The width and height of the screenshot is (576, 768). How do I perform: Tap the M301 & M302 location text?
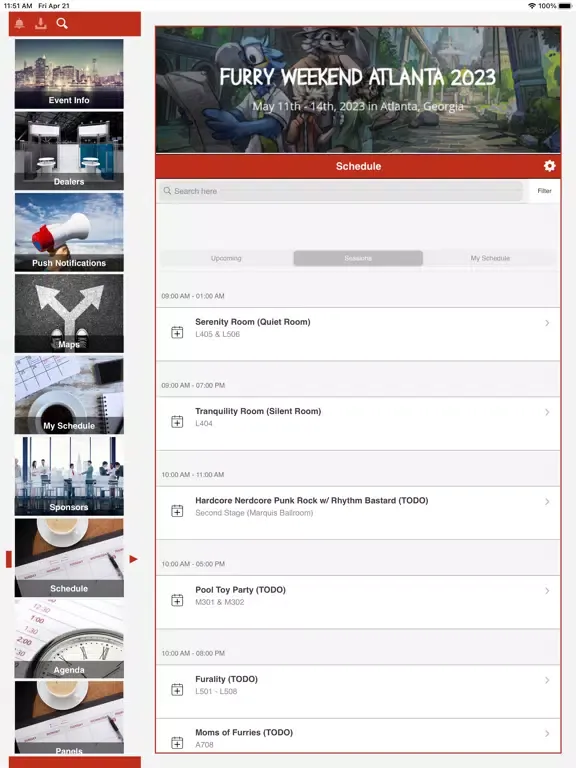point(219,602)
